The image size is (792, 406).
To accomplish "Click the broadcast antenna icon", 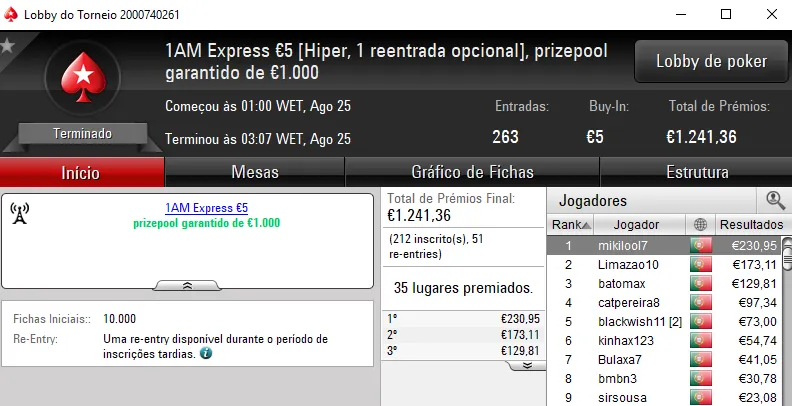I will [18, 213].
